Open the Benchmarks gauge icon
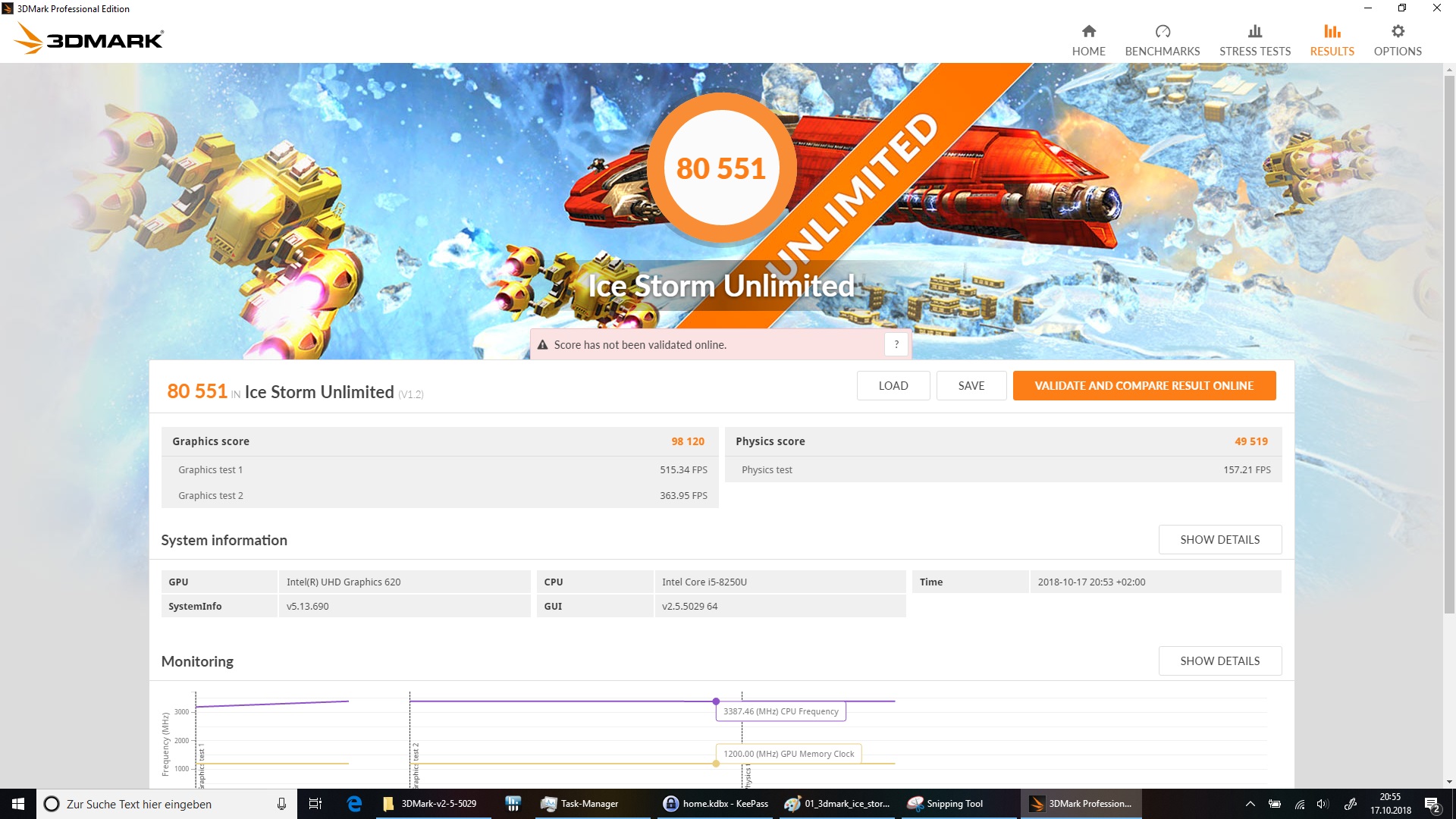This screenshot has height=819, width=1456. point(1162,32)
